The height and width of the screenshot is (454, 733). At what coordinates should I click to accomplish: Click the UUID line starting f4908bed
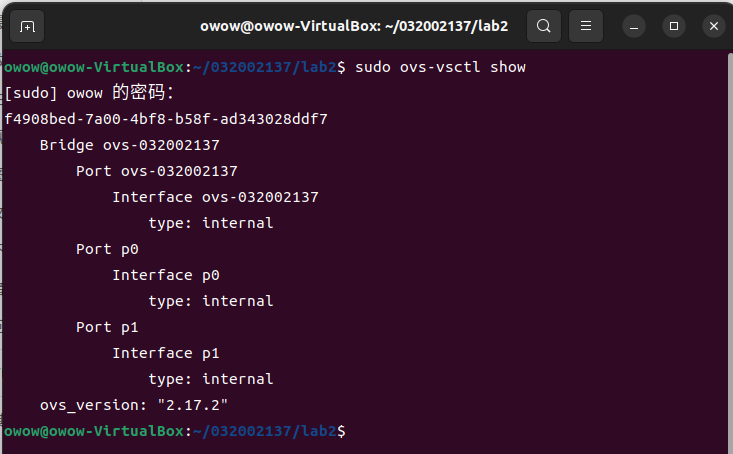[166, 119]
